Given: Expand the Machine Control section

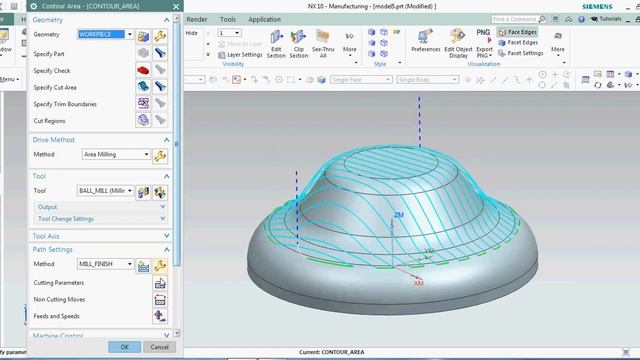Looking at the screenshot, I should click(x=167, y=335).
